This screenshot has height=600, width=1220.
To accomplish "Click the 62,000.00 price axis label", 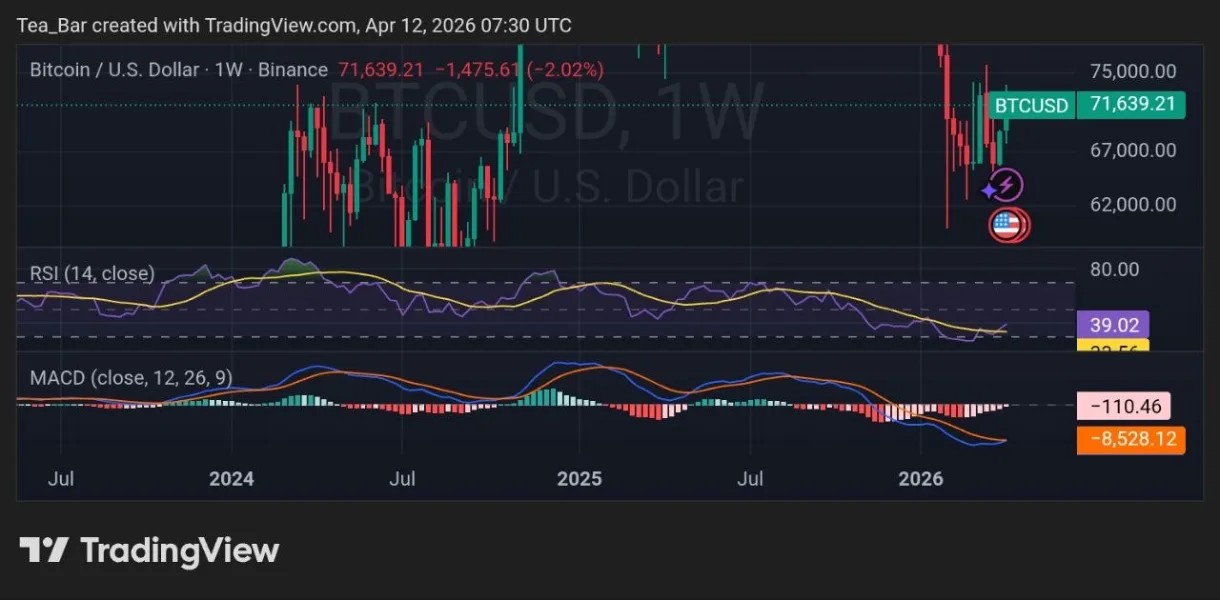I will pos(1133,204).
